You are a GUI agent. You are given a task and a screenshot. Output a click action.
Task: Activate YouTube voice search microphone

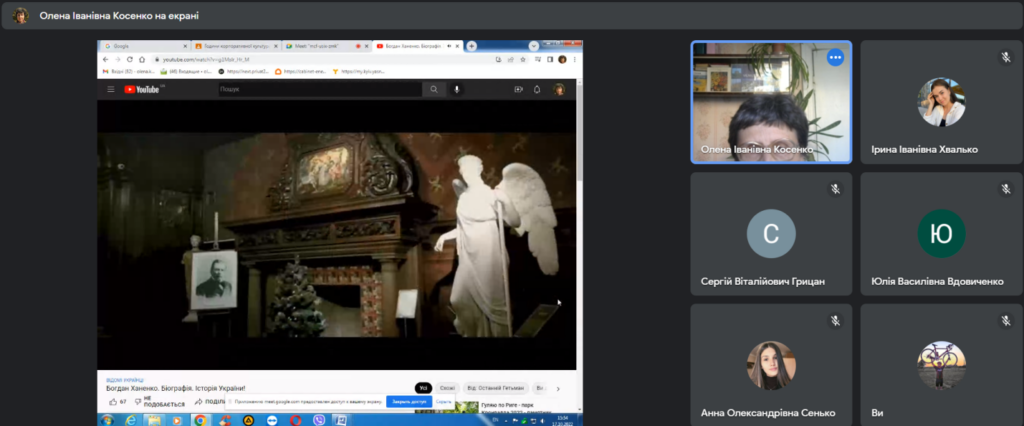(457, 89)
